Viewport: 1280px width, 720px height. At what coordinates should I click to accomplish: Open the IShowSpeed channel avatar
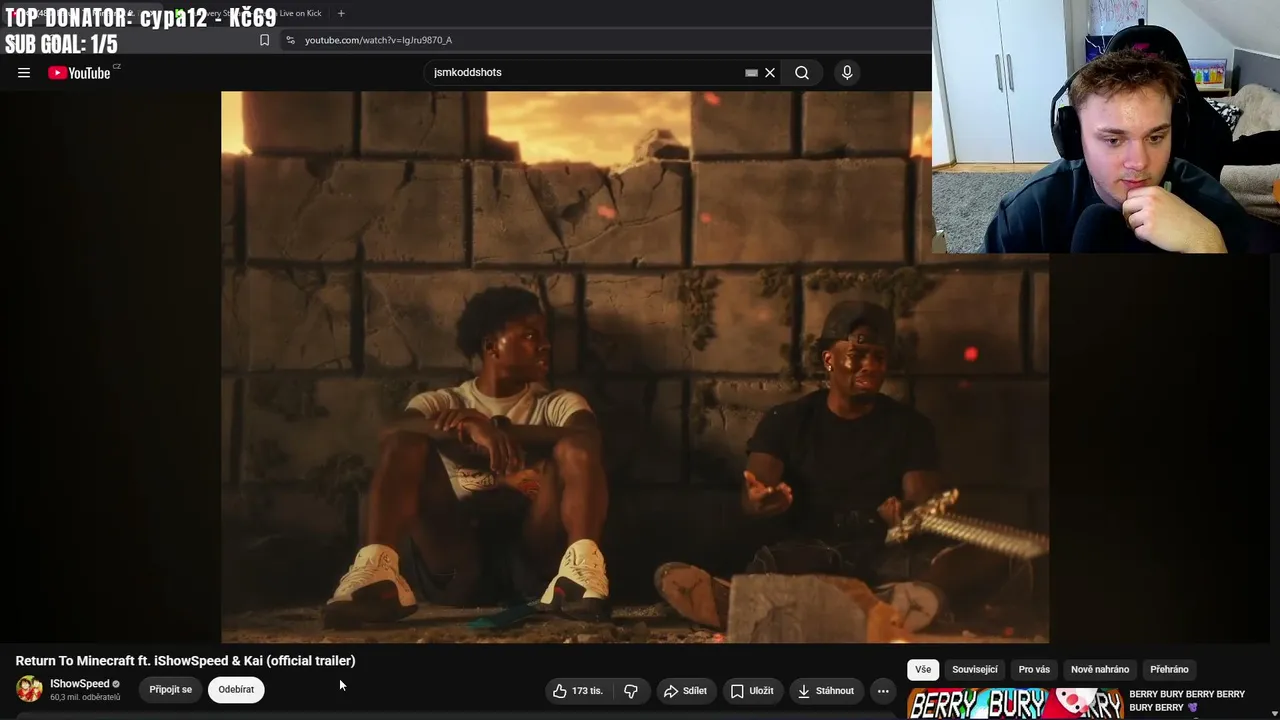point(29,689)
